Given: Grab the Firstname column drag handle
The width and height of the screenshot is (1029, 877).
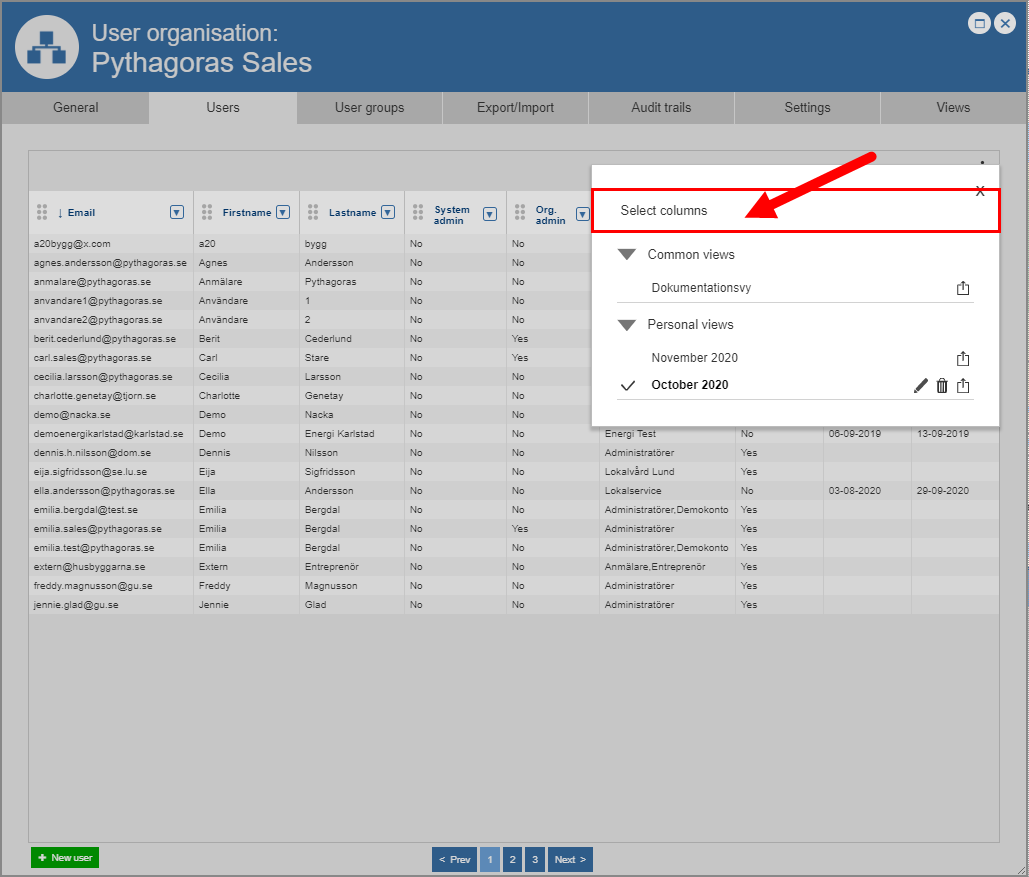Looking at the screenshot, I should tap(207, 212).
